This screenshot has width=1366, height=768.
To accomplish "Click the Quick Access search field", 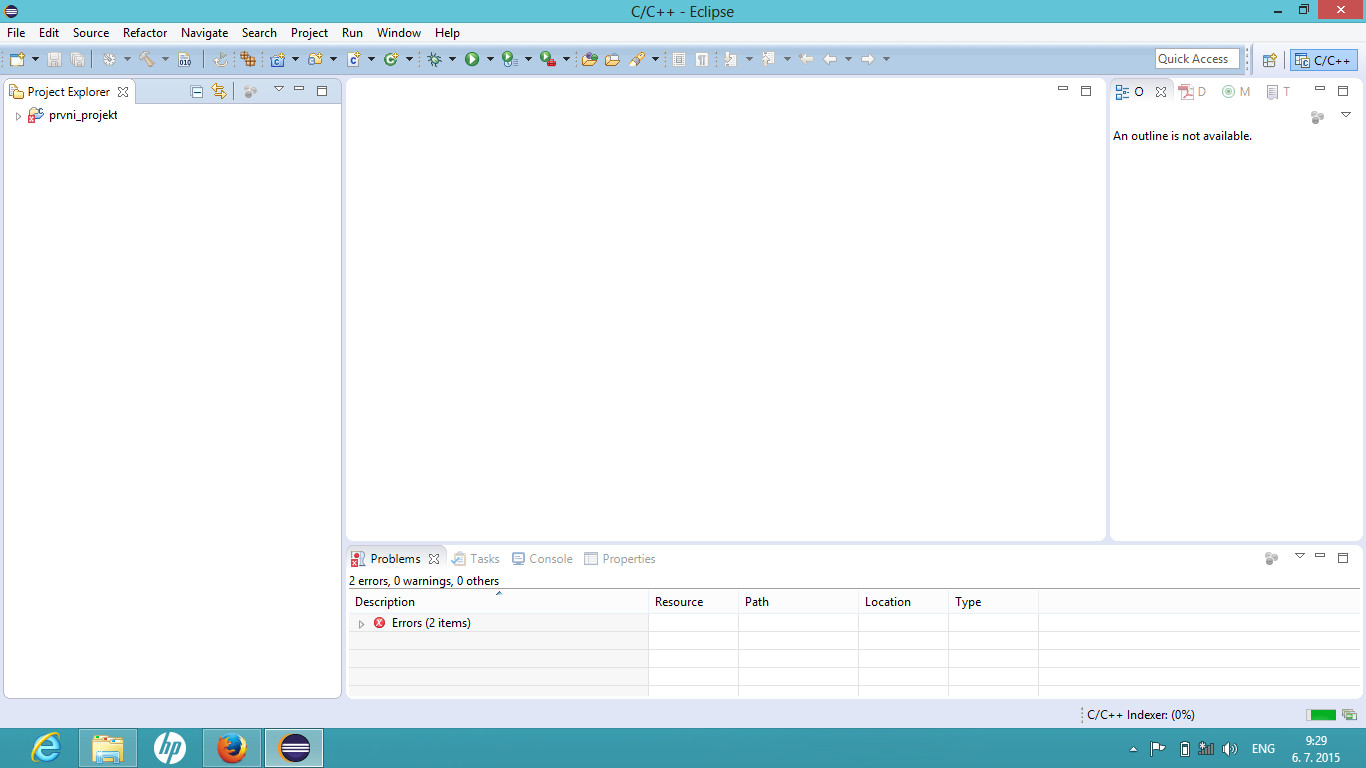I will click(x=1196, y=59).
